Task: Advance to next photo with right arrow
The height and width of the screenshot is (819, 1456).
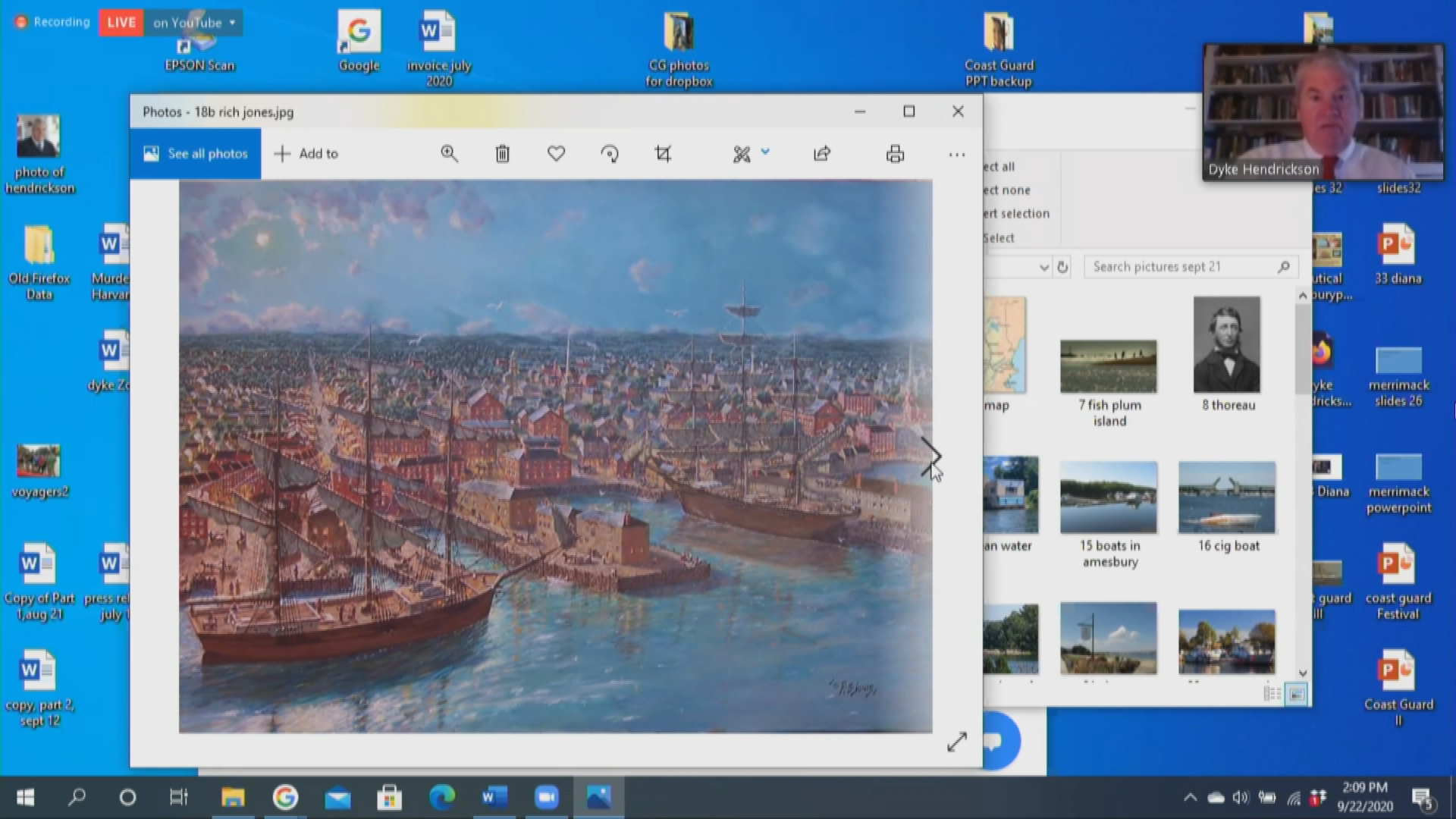Action: 930,457
